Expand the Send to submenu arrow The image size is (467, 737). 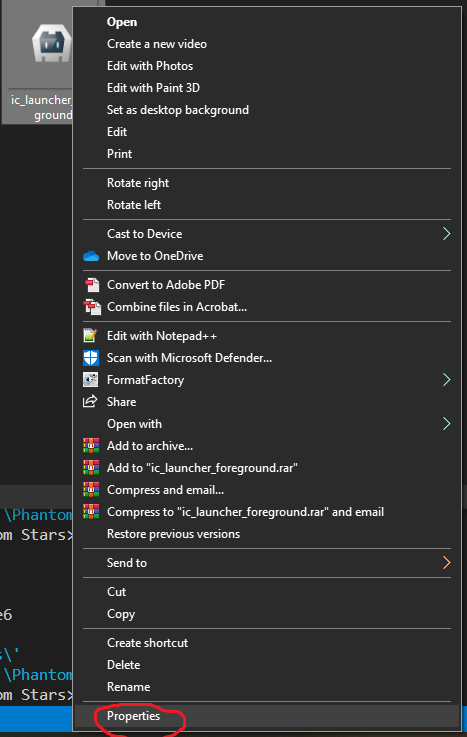[446, 563]
